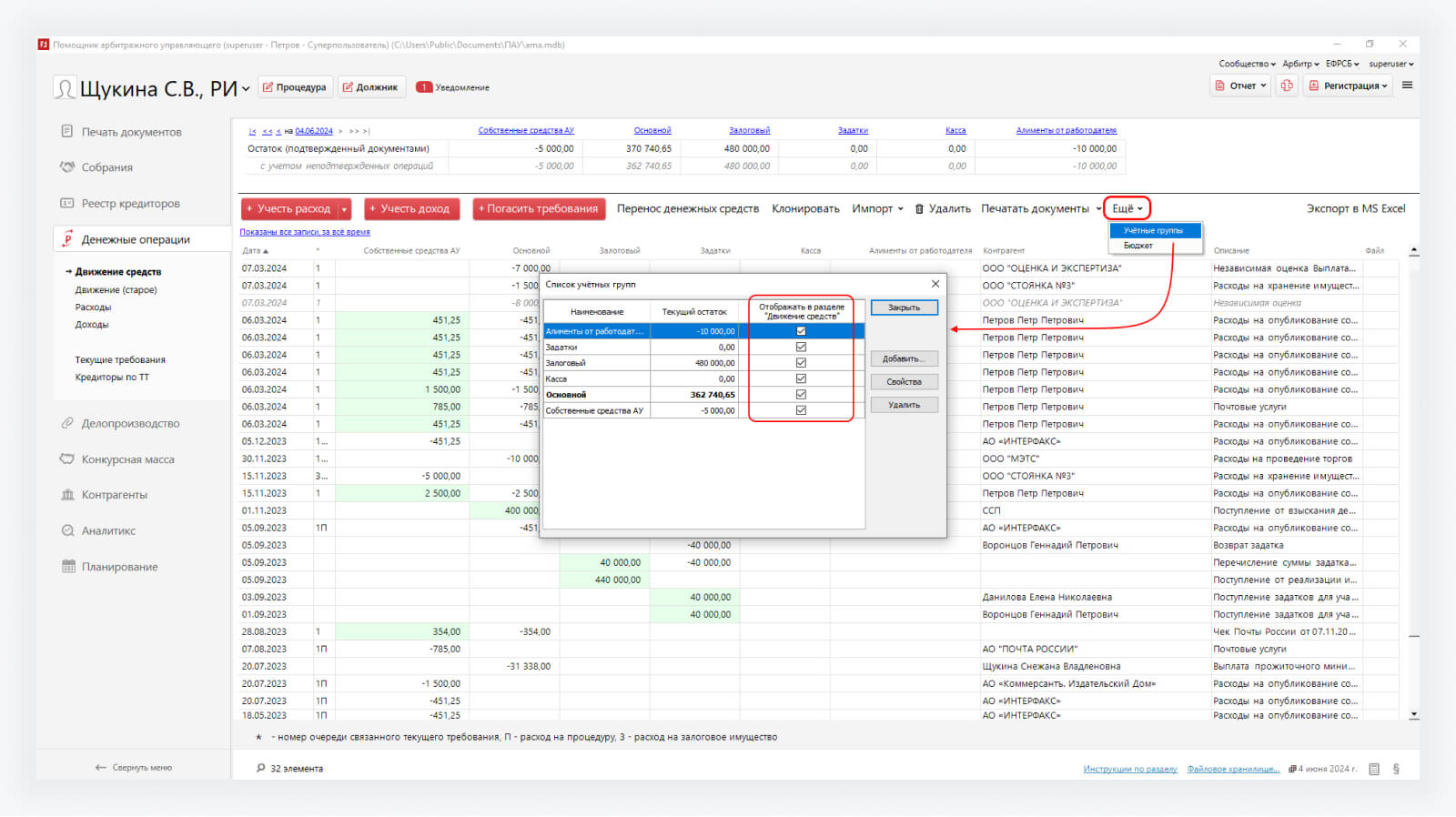Click Клонировать in toolbar
Screen dimensions: 1456x817
(x=805, y=208)
